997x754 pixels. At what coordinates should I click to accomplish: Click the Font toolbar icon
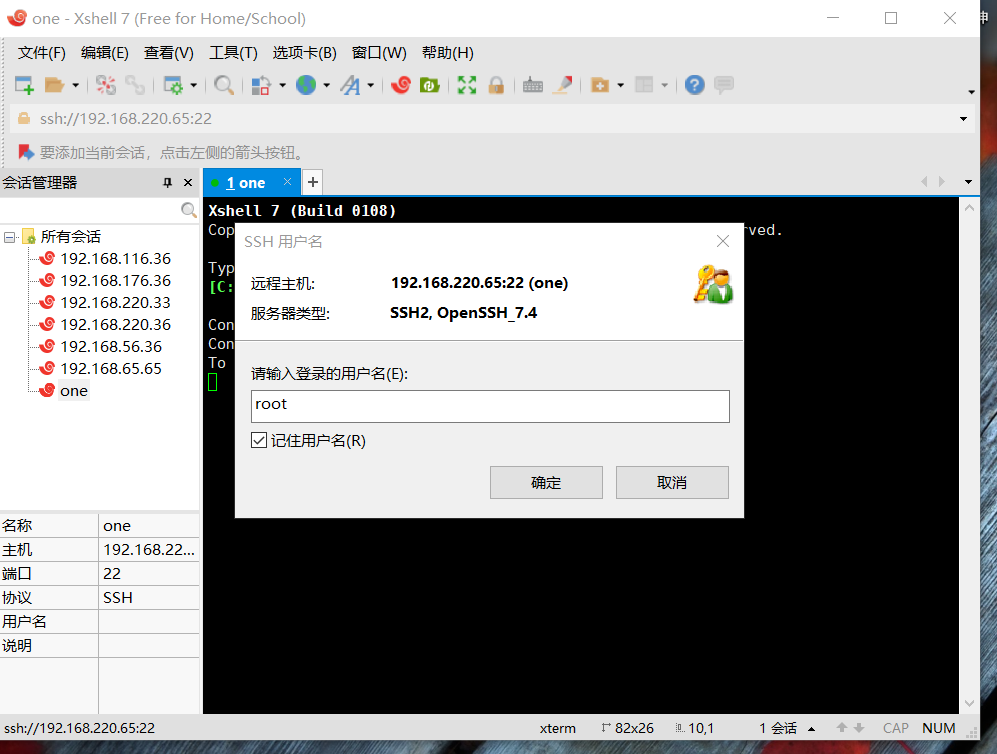coord(350,85)
